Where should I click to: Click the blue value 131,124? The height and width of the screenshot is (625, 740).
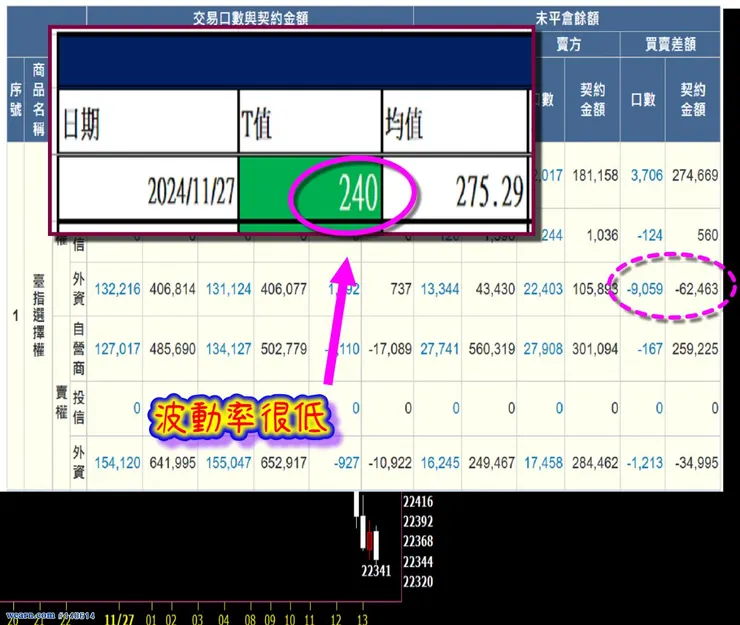228,289
